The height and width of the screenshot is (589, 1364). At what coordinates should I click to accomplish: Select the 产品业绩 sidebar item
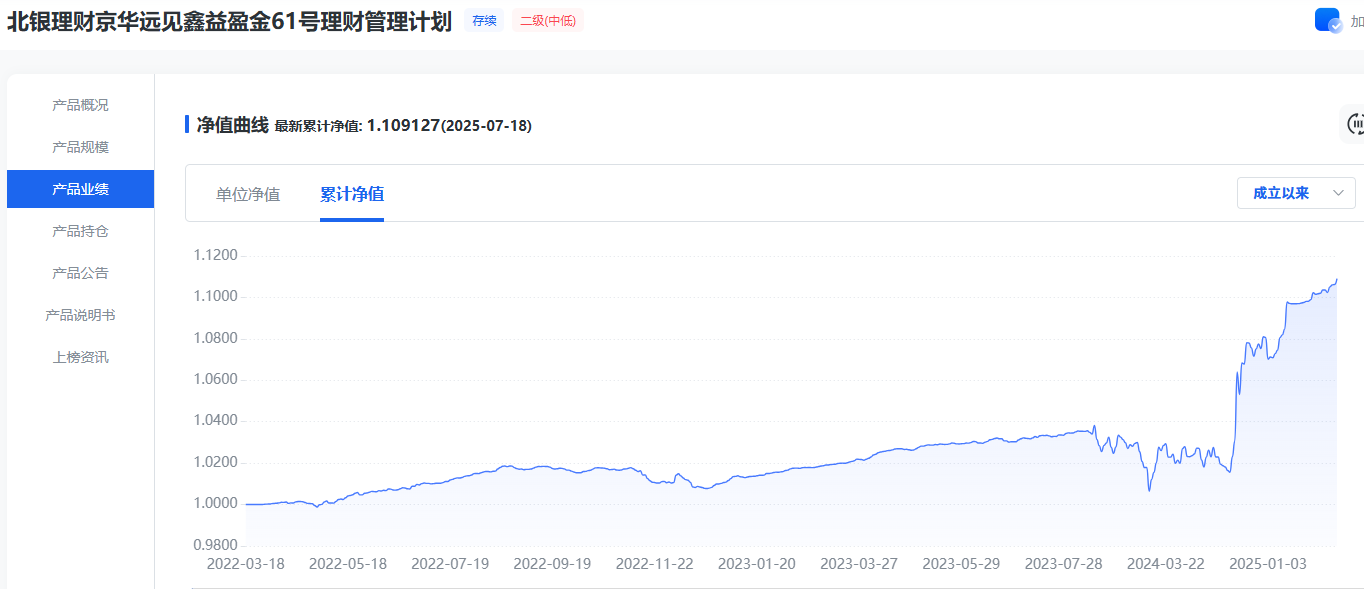[80, 189]
